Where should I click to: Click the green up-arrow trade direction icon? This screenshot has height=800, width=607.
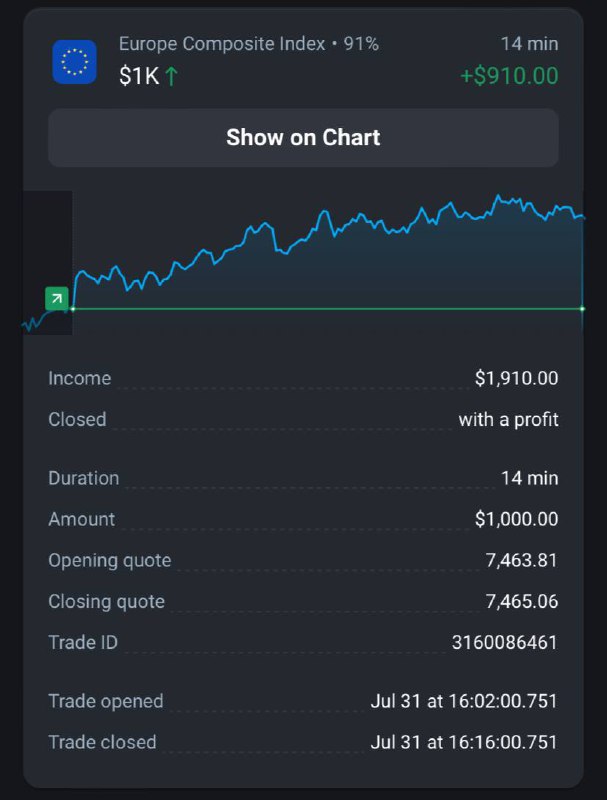(x=171, y=77)
